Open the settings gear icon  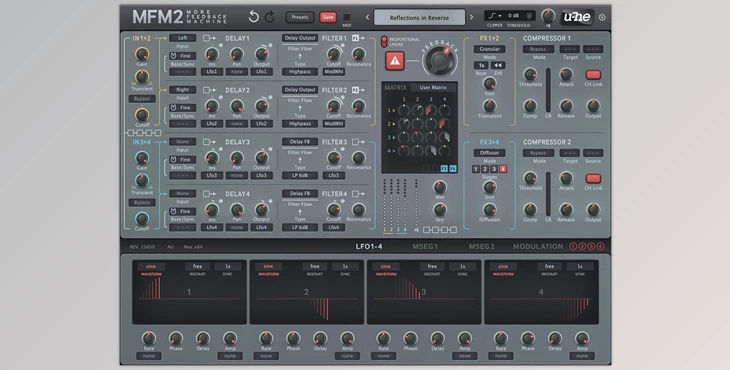pos(602,17)
